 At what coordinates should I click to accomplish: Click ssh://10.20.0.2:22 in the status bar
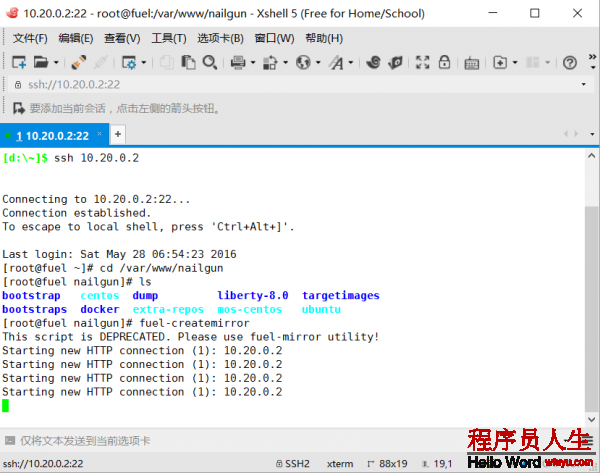(43, 463)
